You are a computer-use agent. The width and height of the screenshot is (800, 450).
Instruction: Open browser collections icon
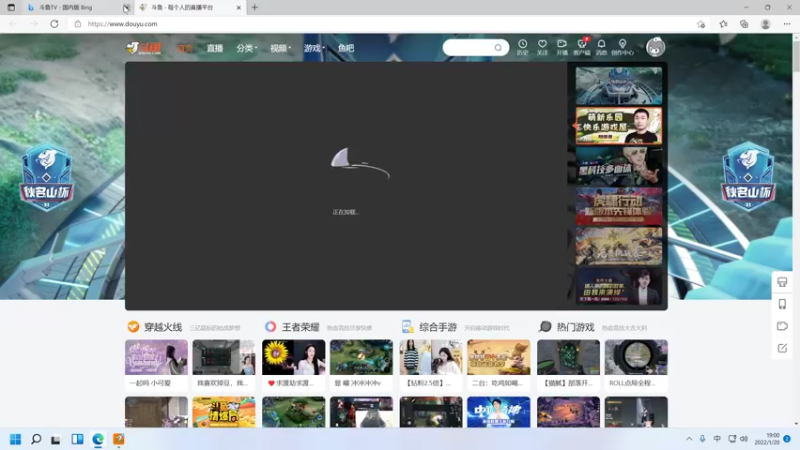(x=744, y=24)
